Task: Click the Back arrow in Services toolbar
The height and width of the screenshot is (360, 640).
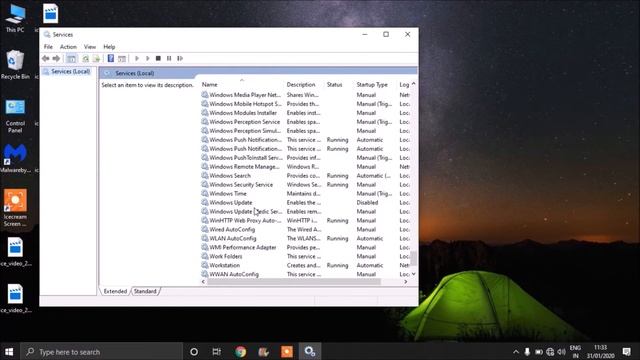Action: [46, 58]
